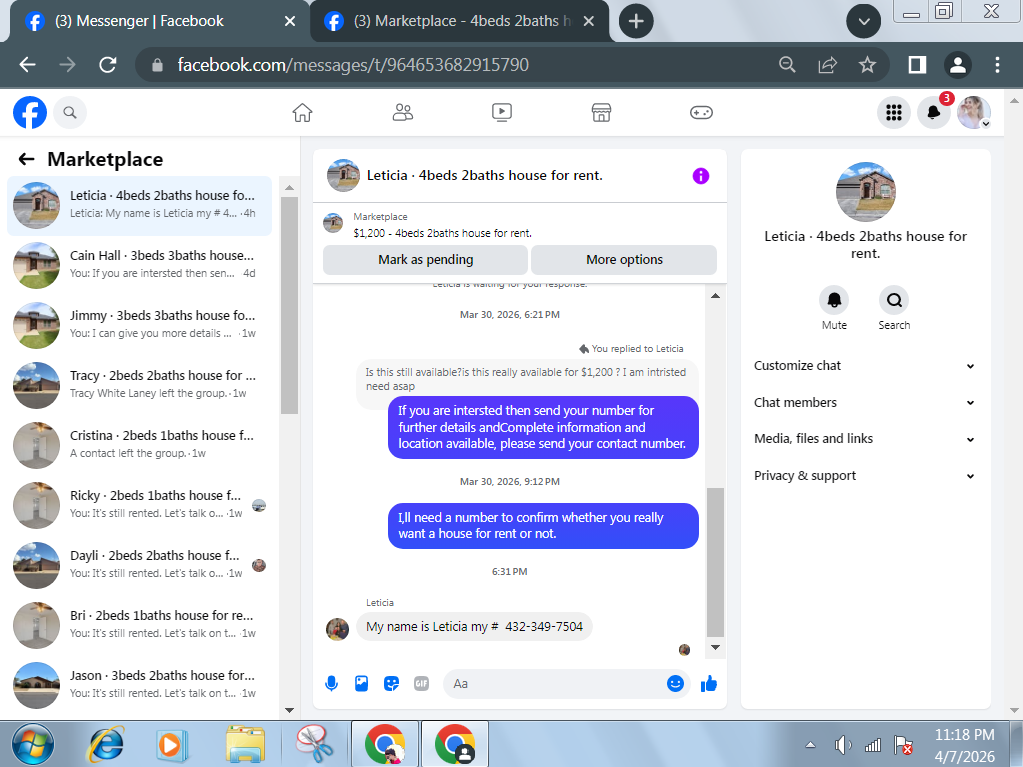Viewport: 1023px width, 767px height.
Task: Open zoom magnifier icon in address bar
Action: coord(787,65)
